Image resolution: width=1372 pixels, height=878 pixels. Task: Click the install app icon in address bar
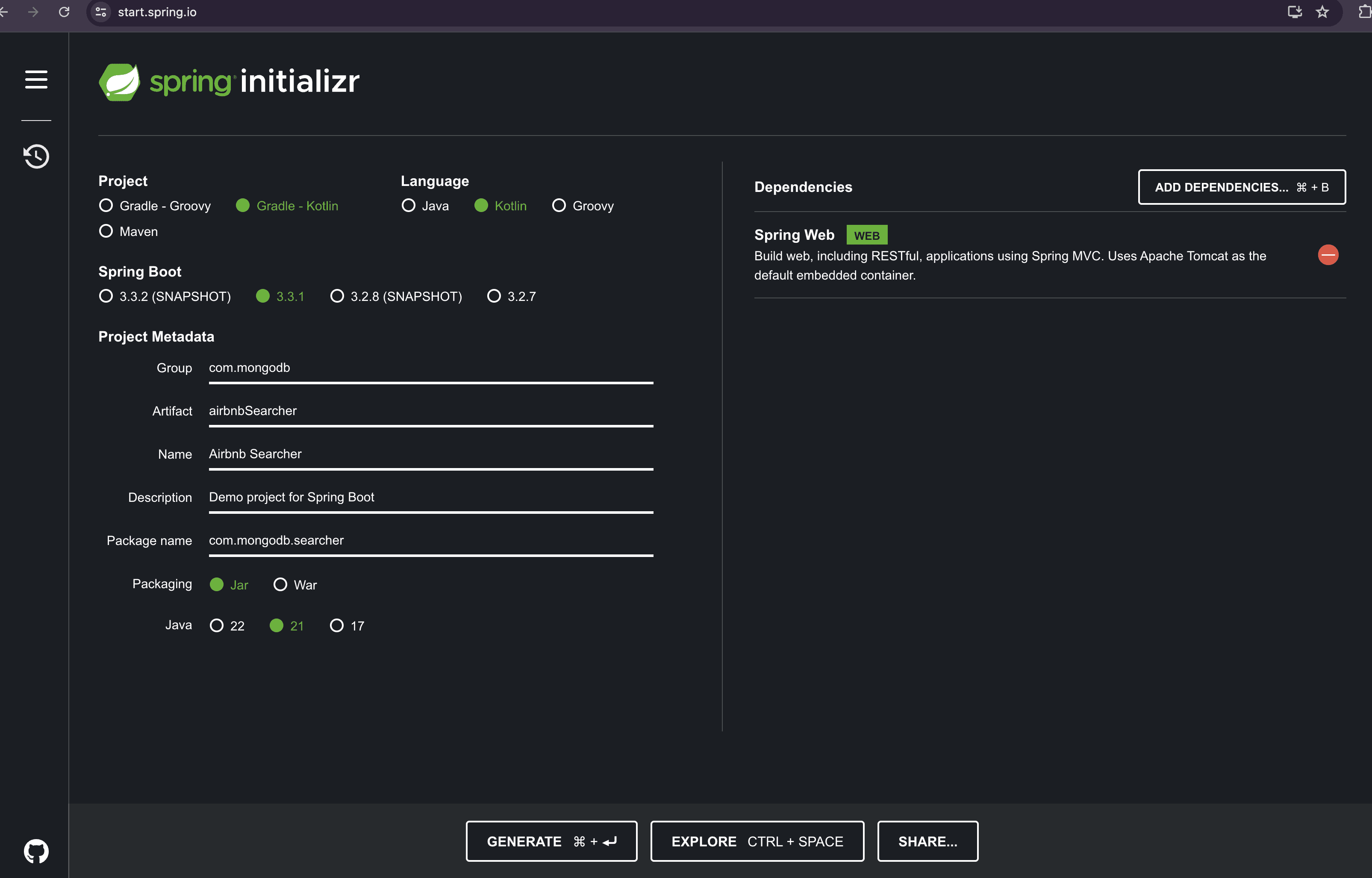tap(1295, 12)
